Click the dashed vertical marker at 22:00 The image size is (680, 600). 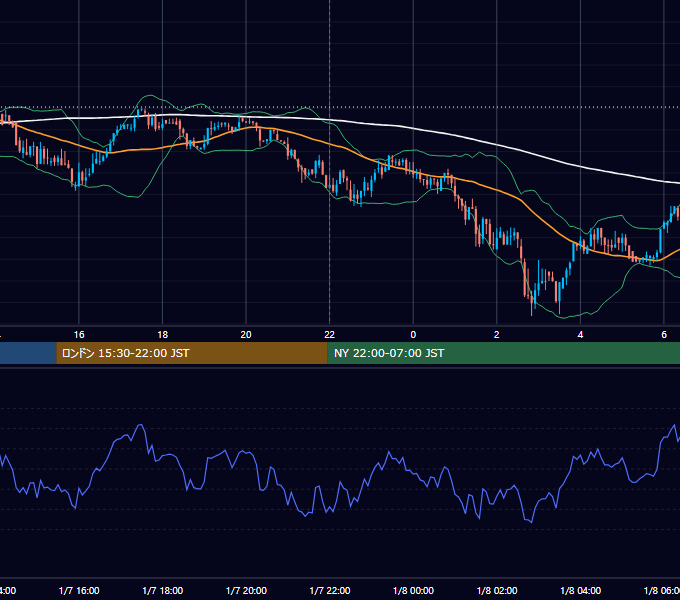click(x=330, y=162)
